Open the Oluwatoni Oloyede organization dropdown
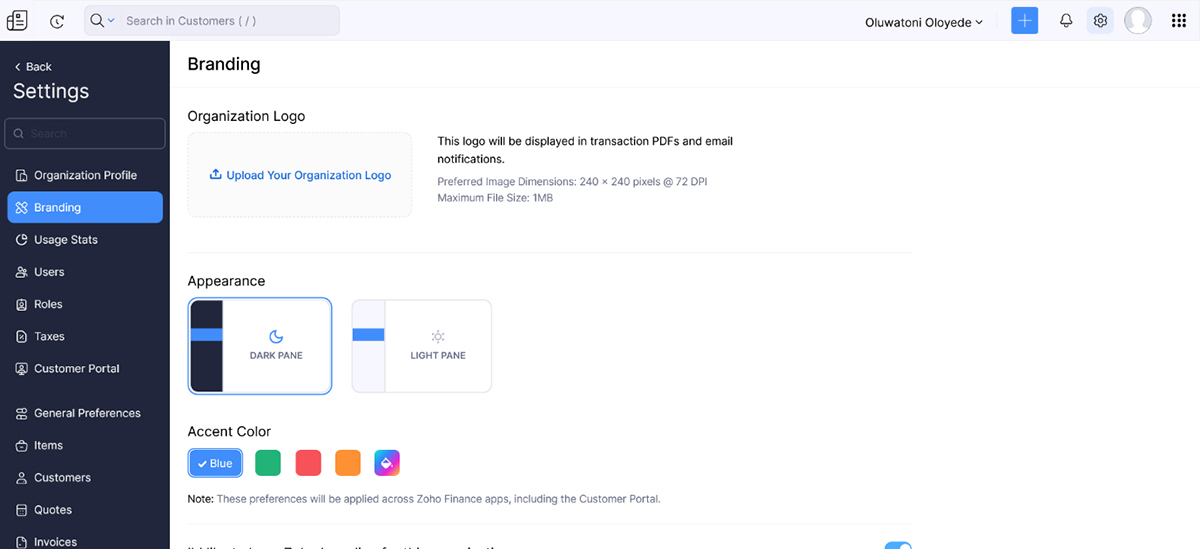1200x549 pixels. tap(924, 22)
